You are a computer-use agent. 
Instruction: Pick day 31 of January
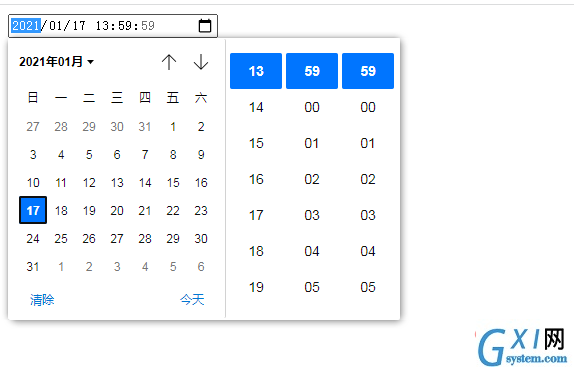point(33,267)
